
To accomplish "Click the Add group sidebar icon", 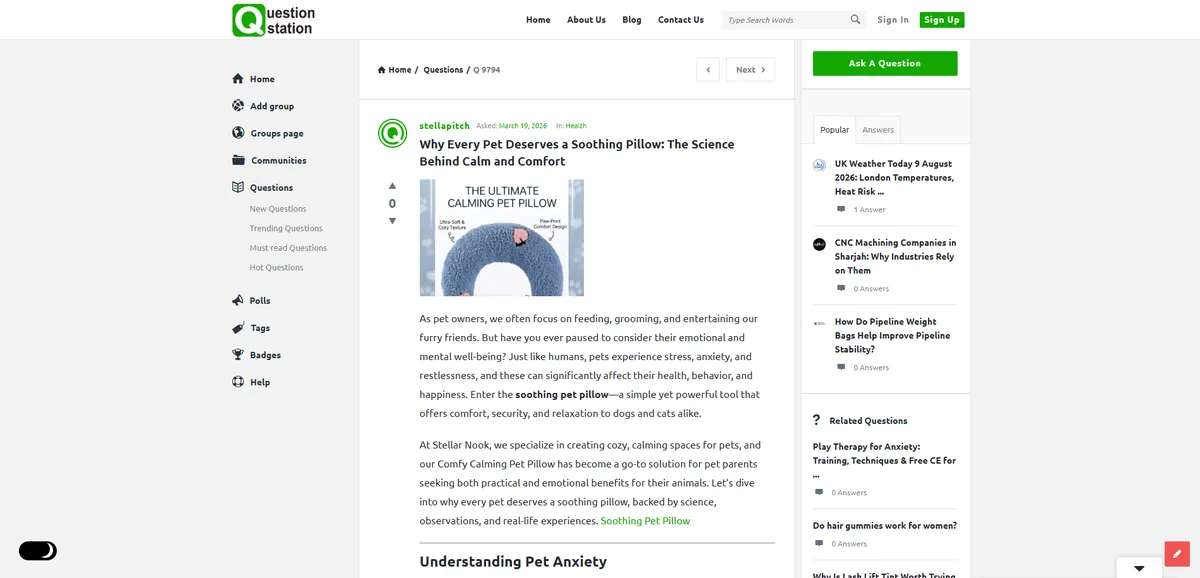I will pyautogui.click(x=238, y=106).
